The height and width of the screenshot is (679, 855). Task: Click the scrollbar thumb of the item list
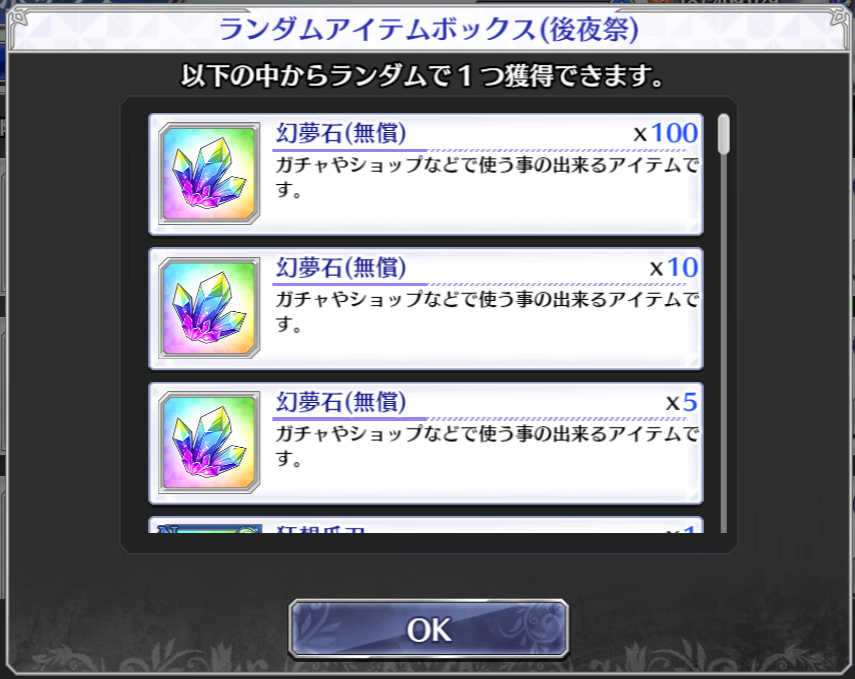point(724,134)
